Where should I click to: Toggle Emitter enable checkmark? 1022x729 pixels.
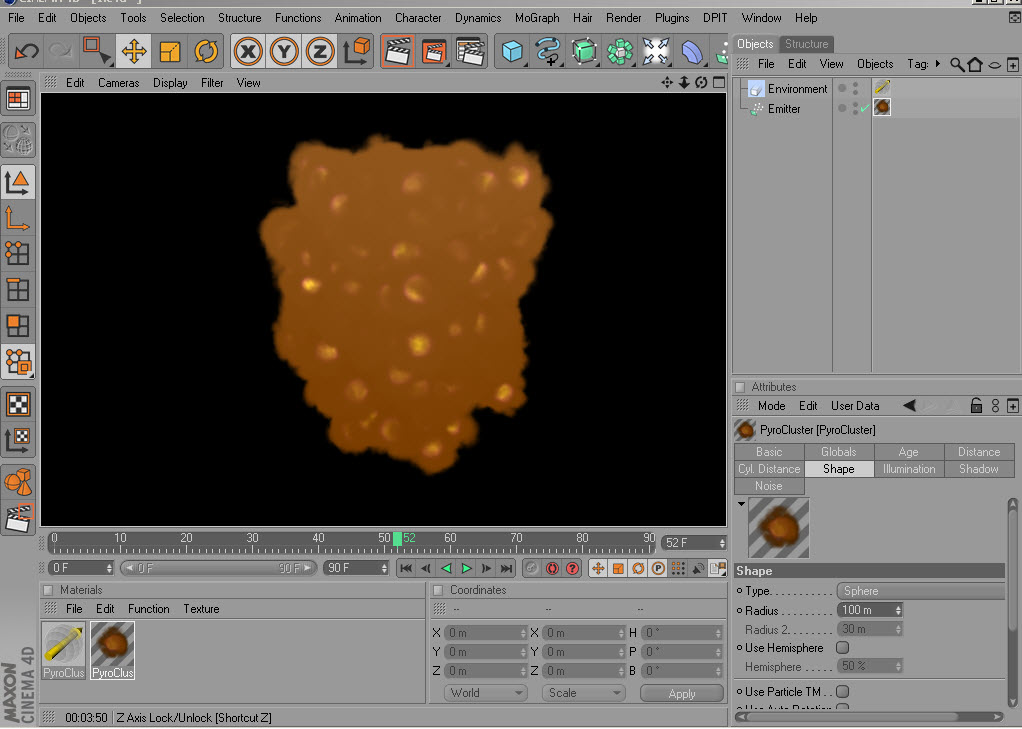(865, 108)
